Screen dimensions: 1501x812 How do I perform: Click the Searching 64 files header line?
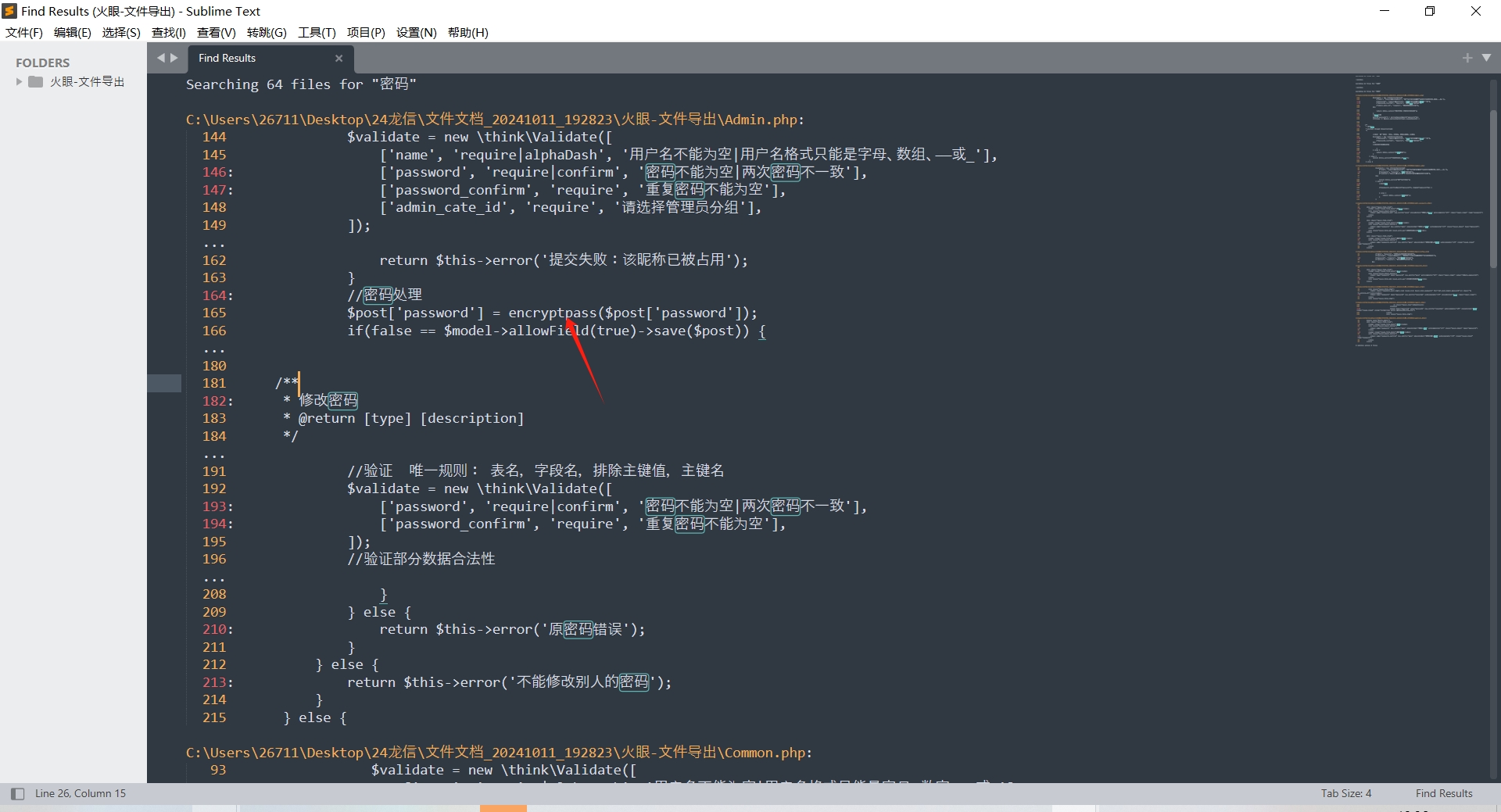[301, 84]
